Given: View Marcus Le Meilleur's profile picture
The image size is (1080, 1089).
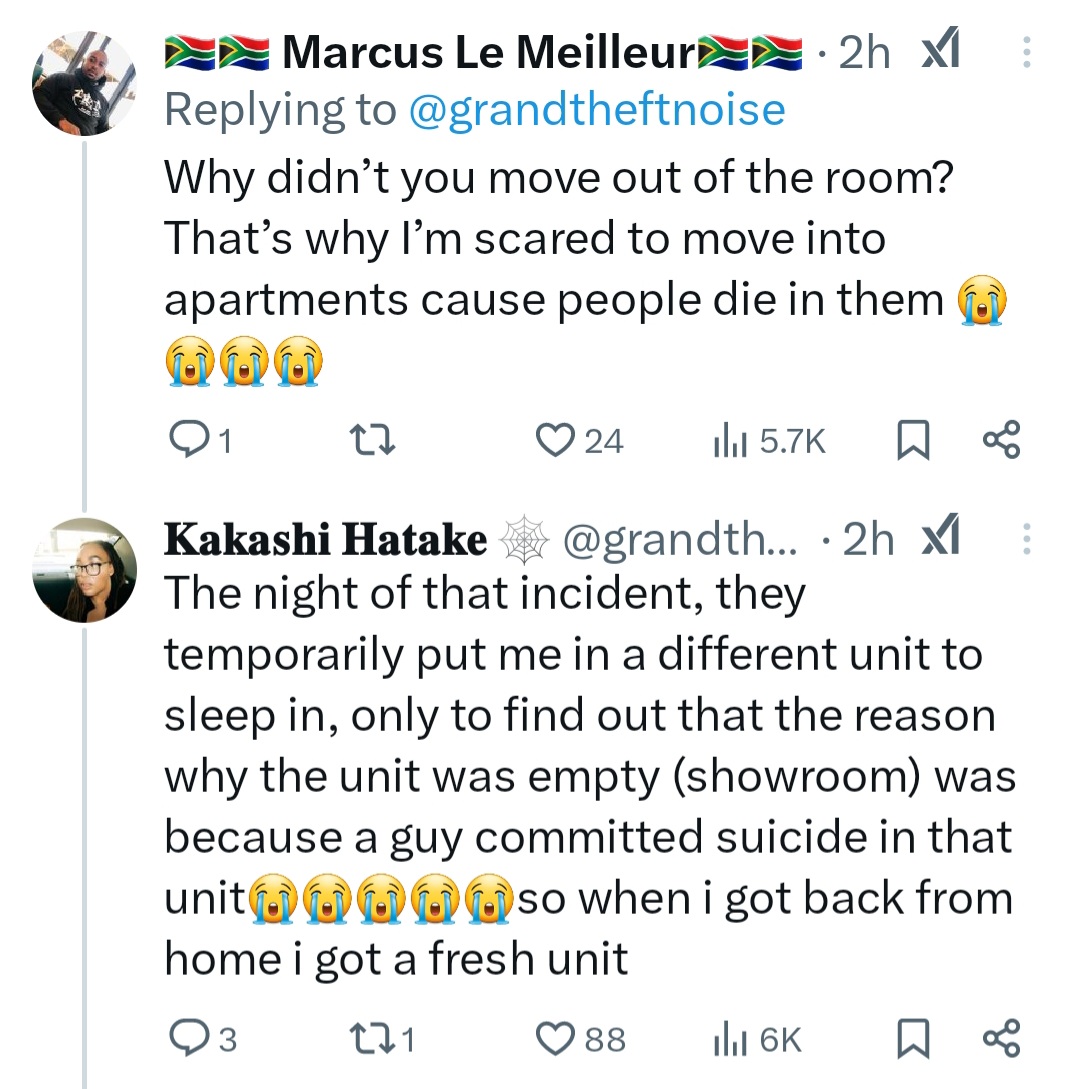Looking at the screenshot, I should coord(84,82).
